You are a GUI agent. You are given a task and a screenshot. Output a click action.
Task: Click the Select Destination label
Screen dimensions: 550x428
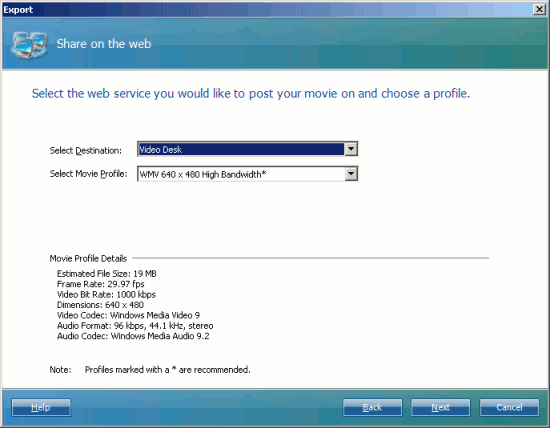86,151
